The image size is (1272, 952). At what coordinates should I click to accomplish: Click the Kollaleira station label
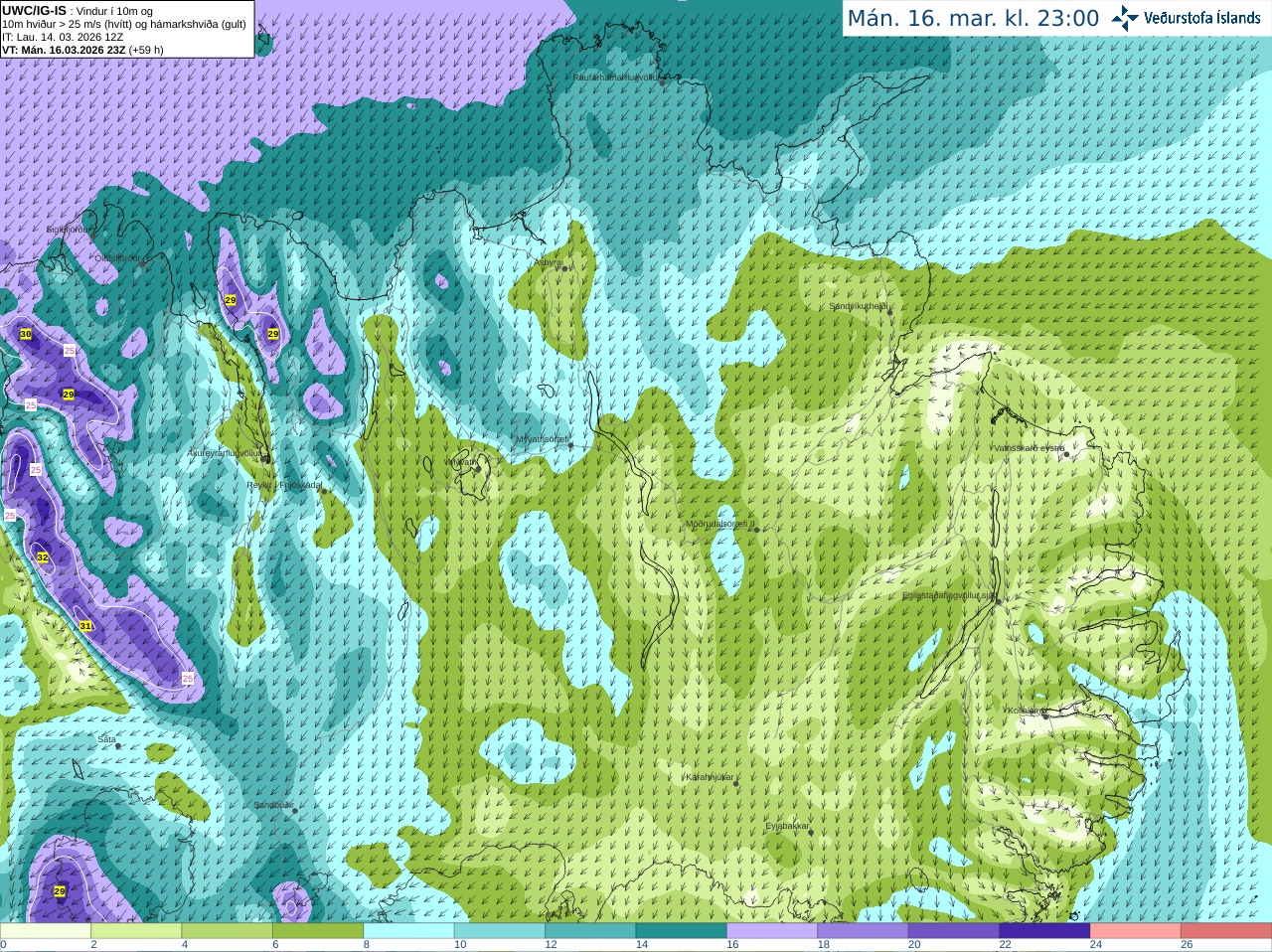1025,711
